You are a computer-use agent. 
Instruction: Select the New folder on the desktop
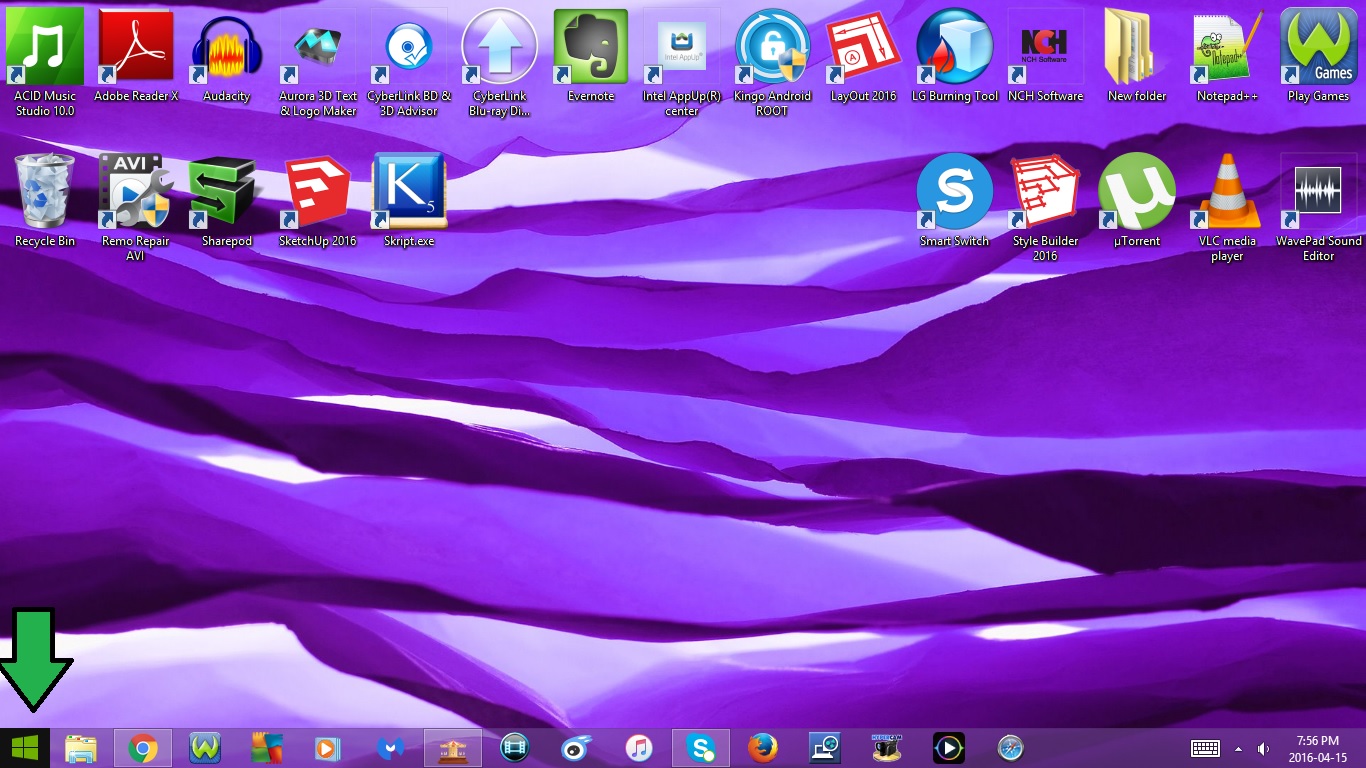coord(1137,56)
